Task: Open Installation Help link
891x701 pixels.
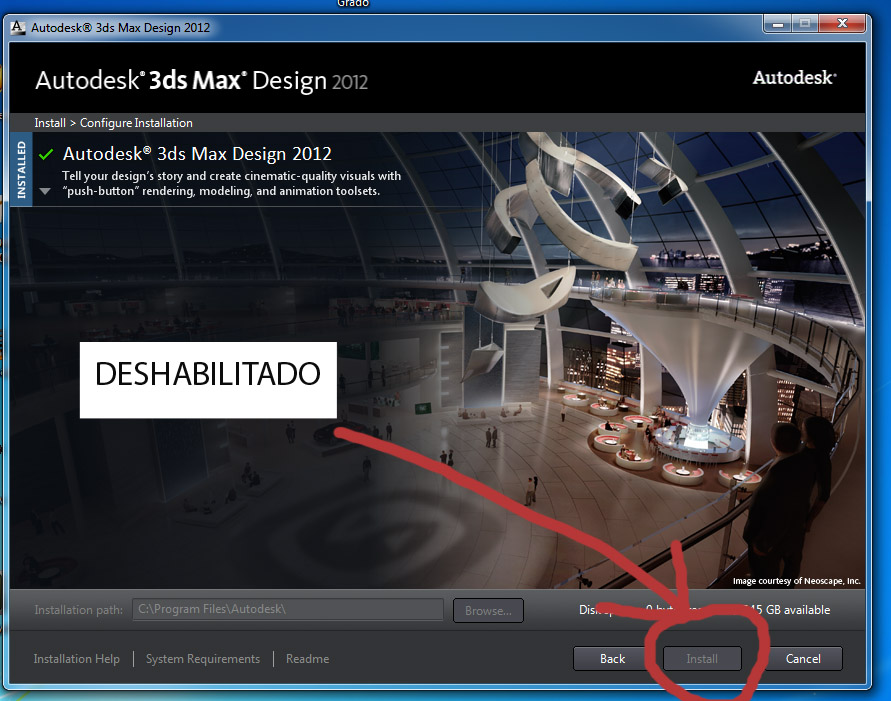Action: [77, 659]
